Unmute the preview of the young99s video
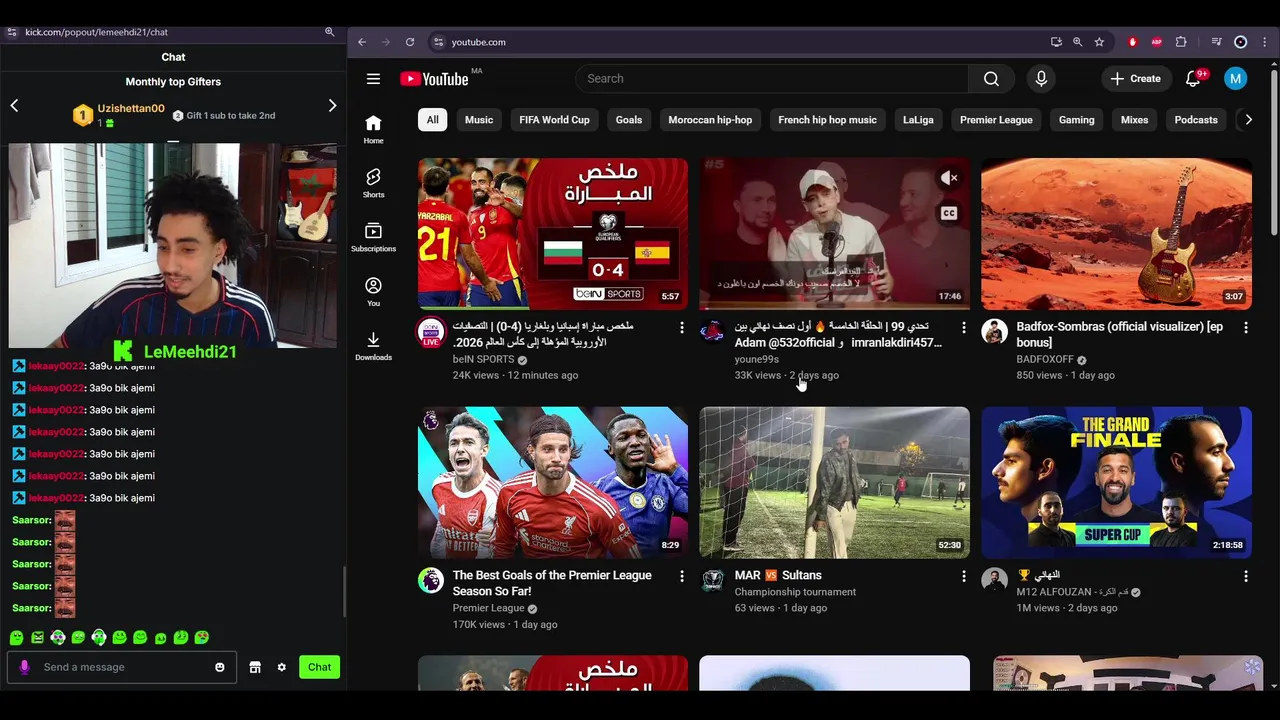The width and height of the screenshot is (1280, 720). point(949,178)
